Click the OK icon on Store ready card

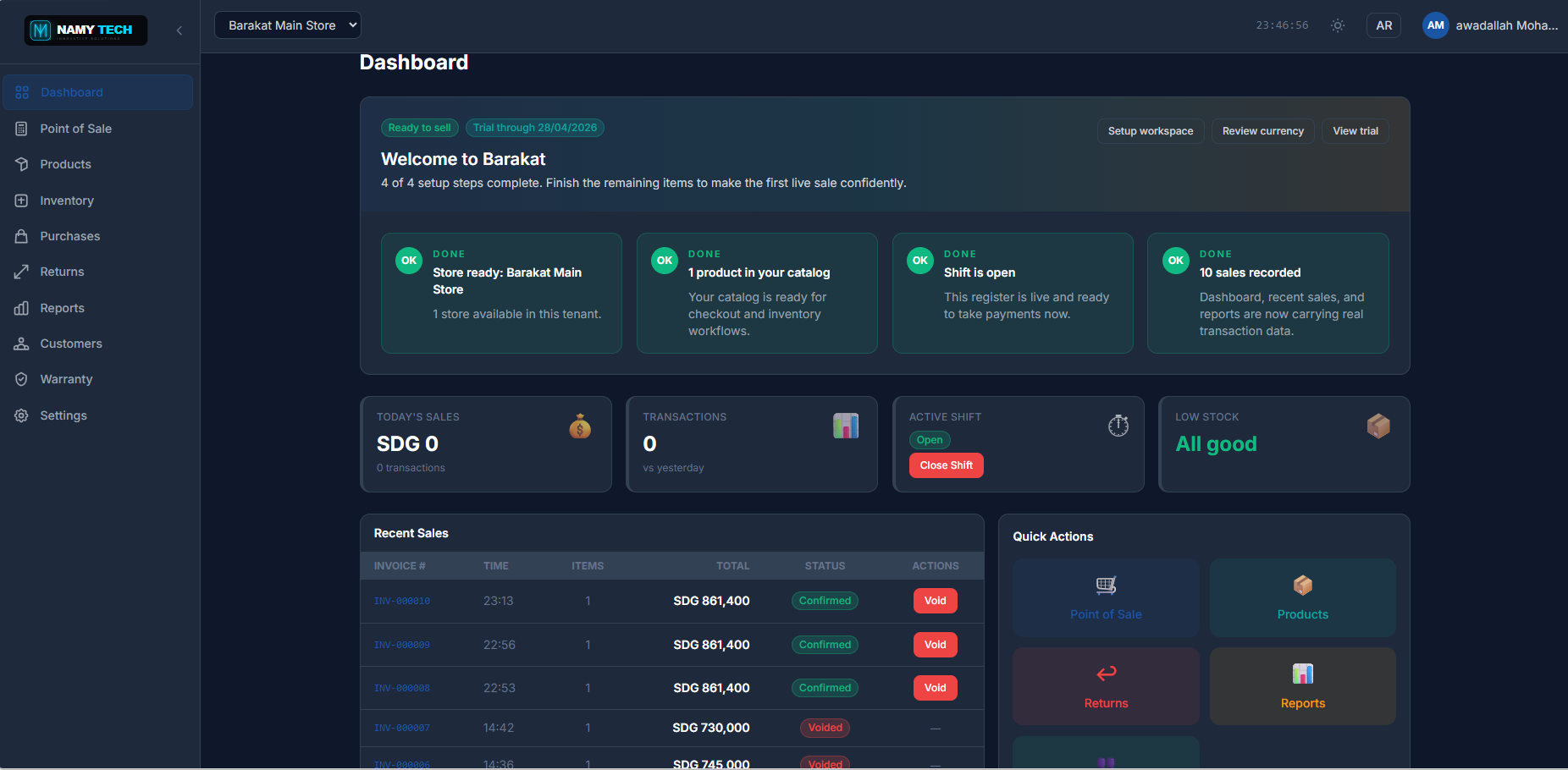(409, 261)
